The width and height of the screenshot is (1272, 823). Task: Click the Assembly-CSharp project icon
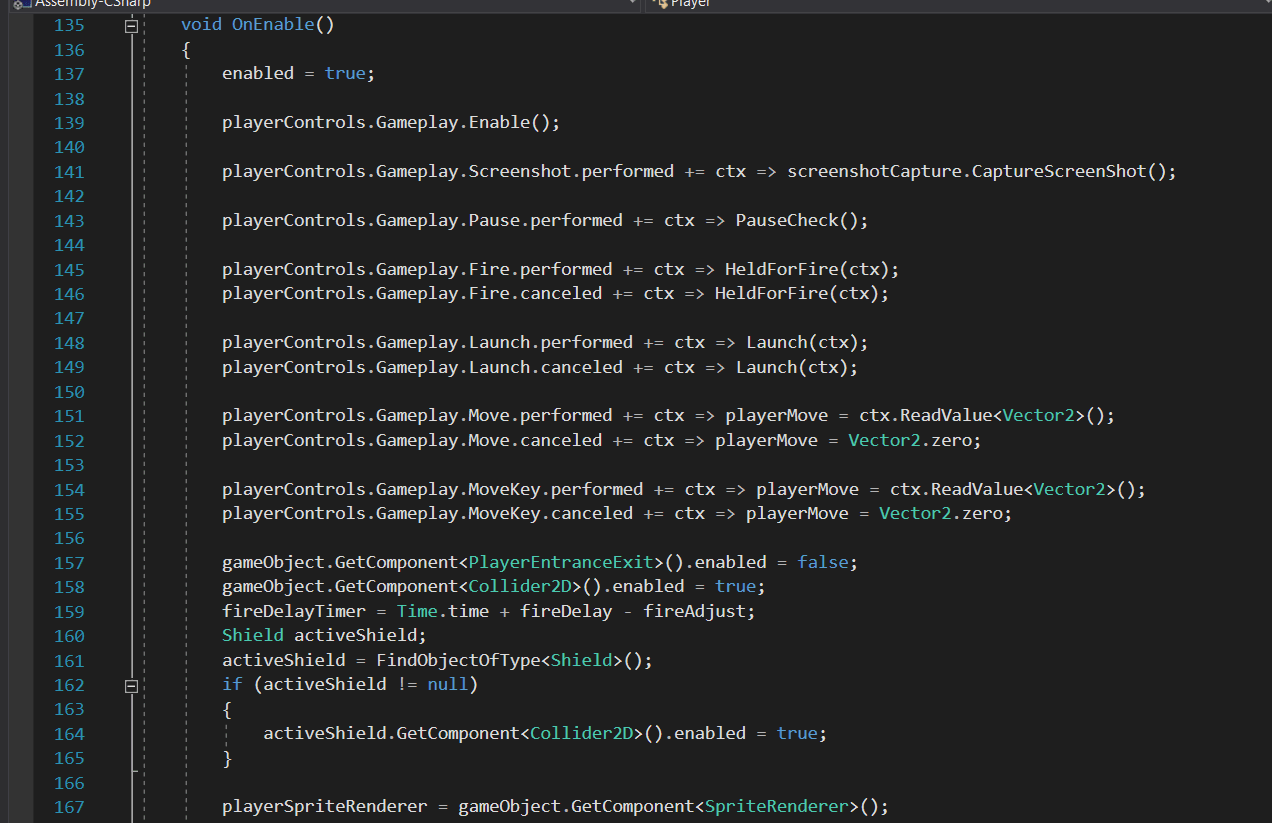tap(19, 4)
